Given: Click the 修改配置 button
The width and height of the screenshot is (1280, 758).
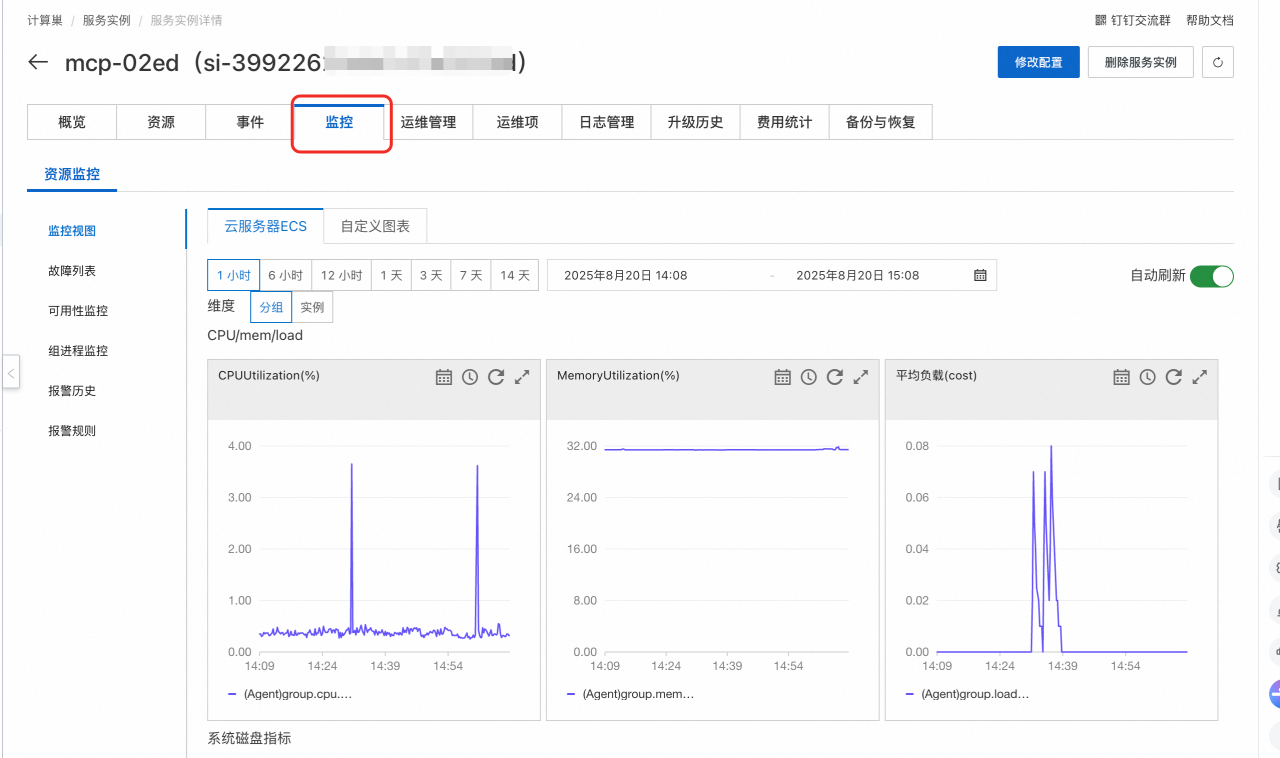Looking at the screenshot, I should (1038, 62).
